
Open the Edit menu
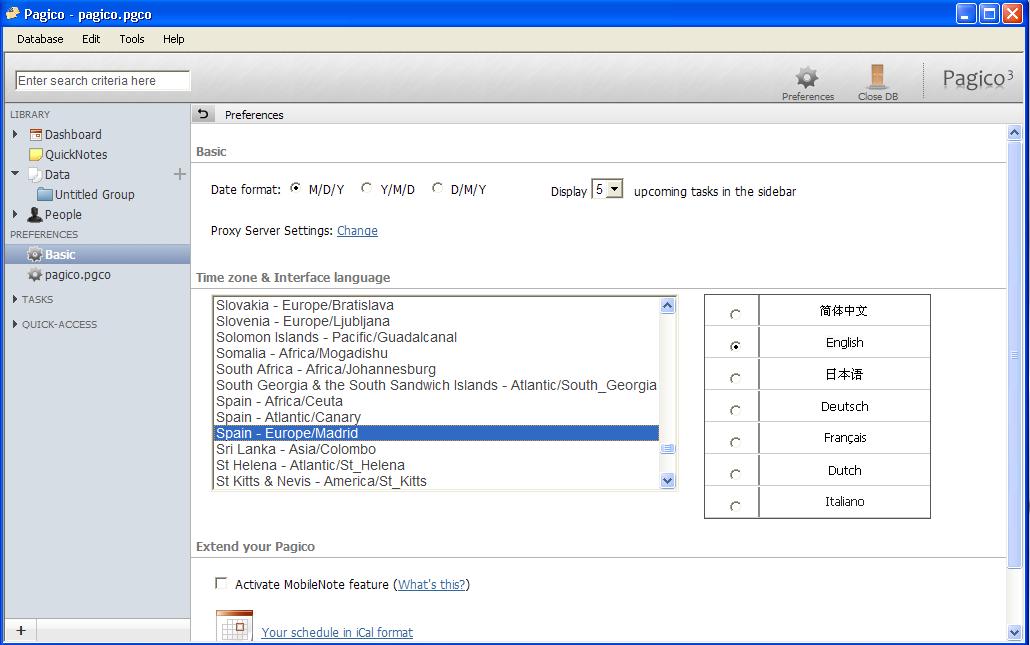pos(91,39)
